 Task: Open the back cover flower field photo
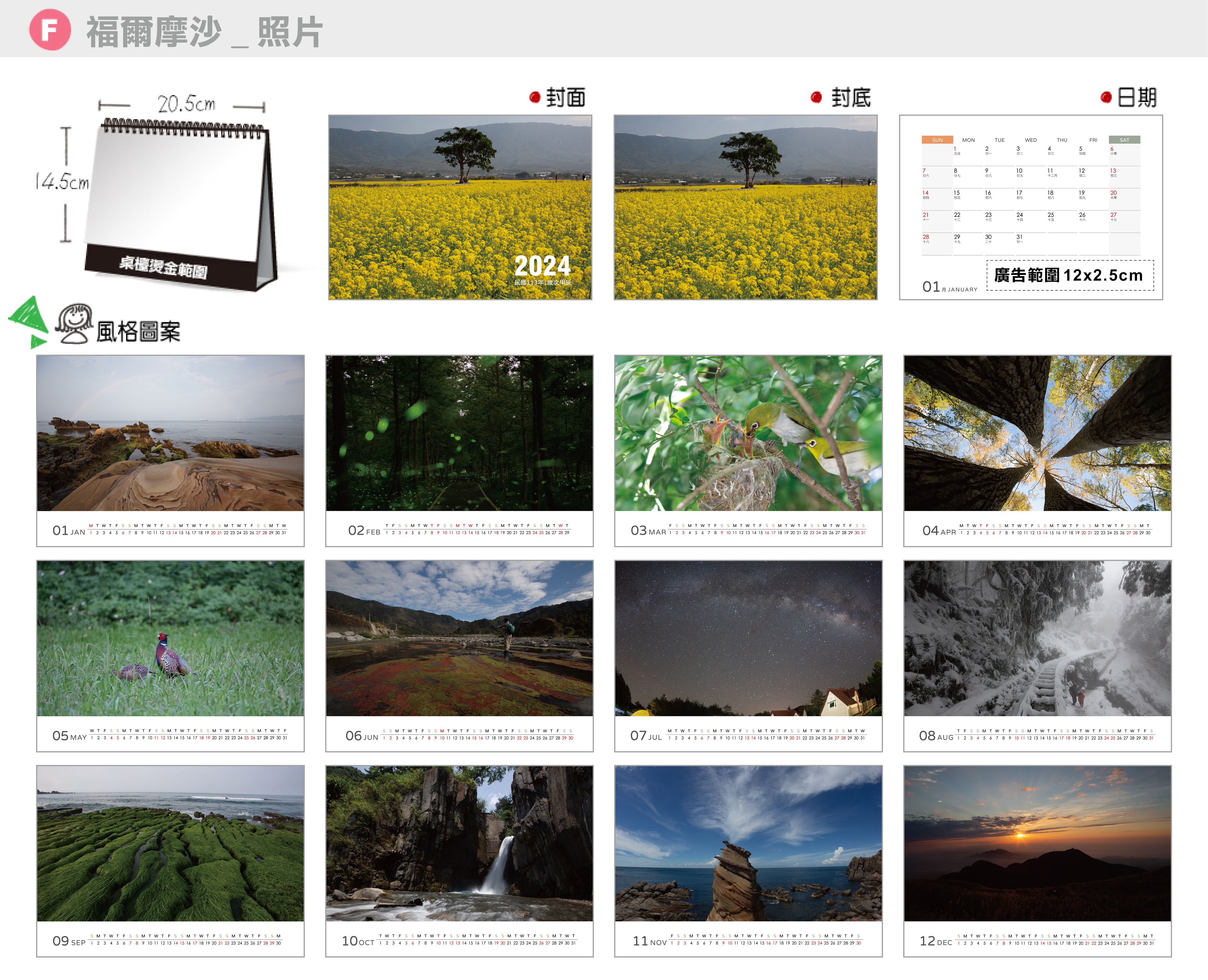point(745,207)
